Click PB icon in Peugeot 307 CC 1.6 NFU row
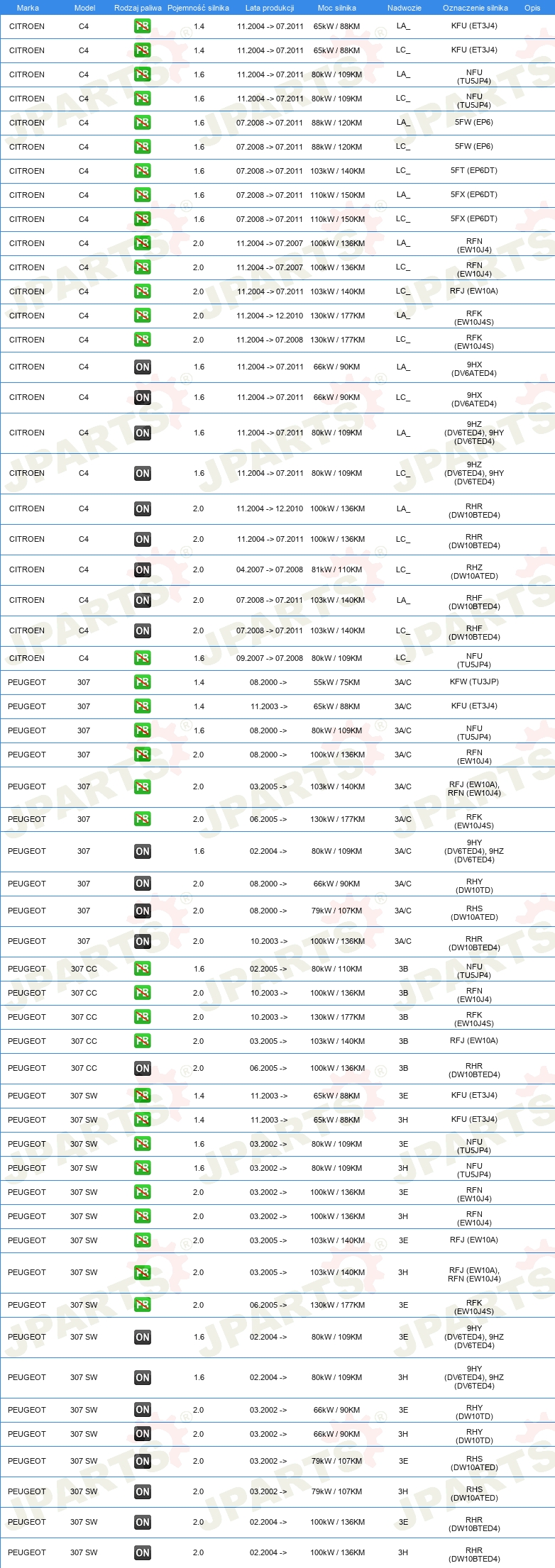555x1568 pixels. tap(142, 969)
